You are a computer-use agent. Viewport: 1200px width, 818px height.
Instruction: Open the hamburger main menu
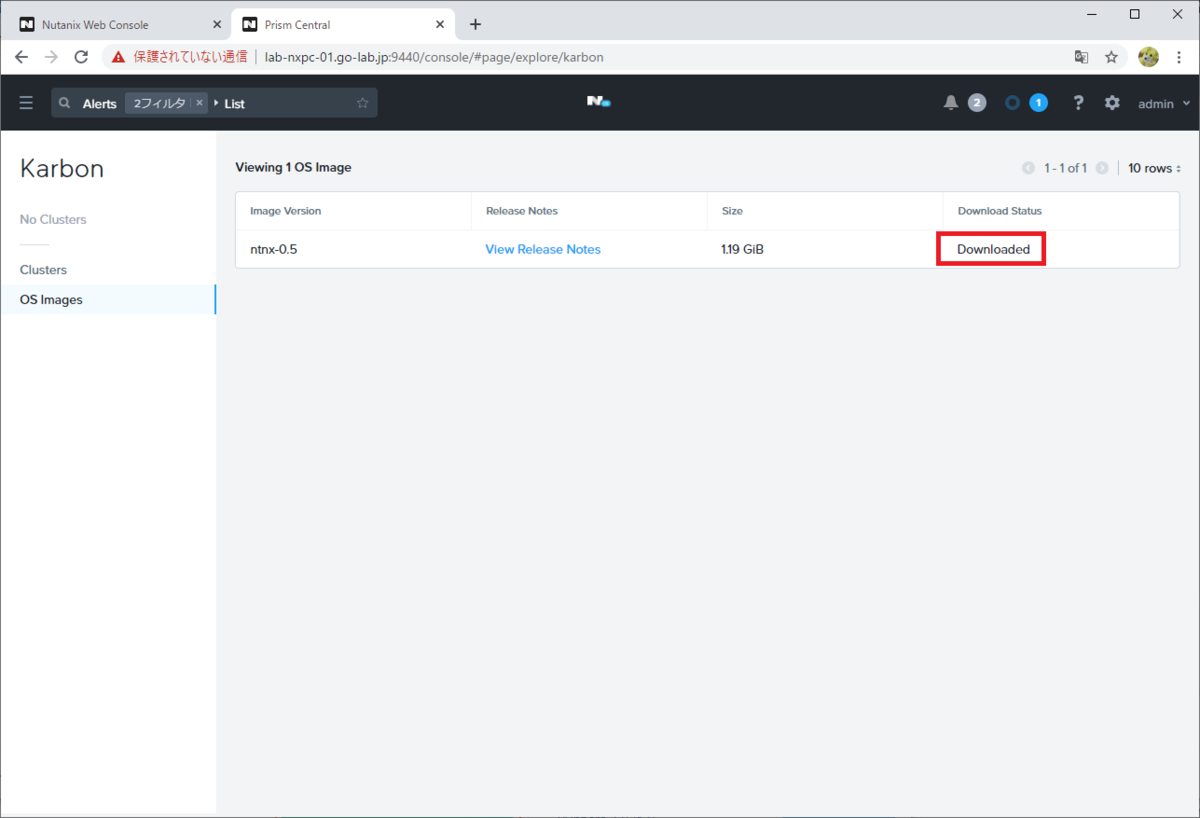tap(26, 103)
